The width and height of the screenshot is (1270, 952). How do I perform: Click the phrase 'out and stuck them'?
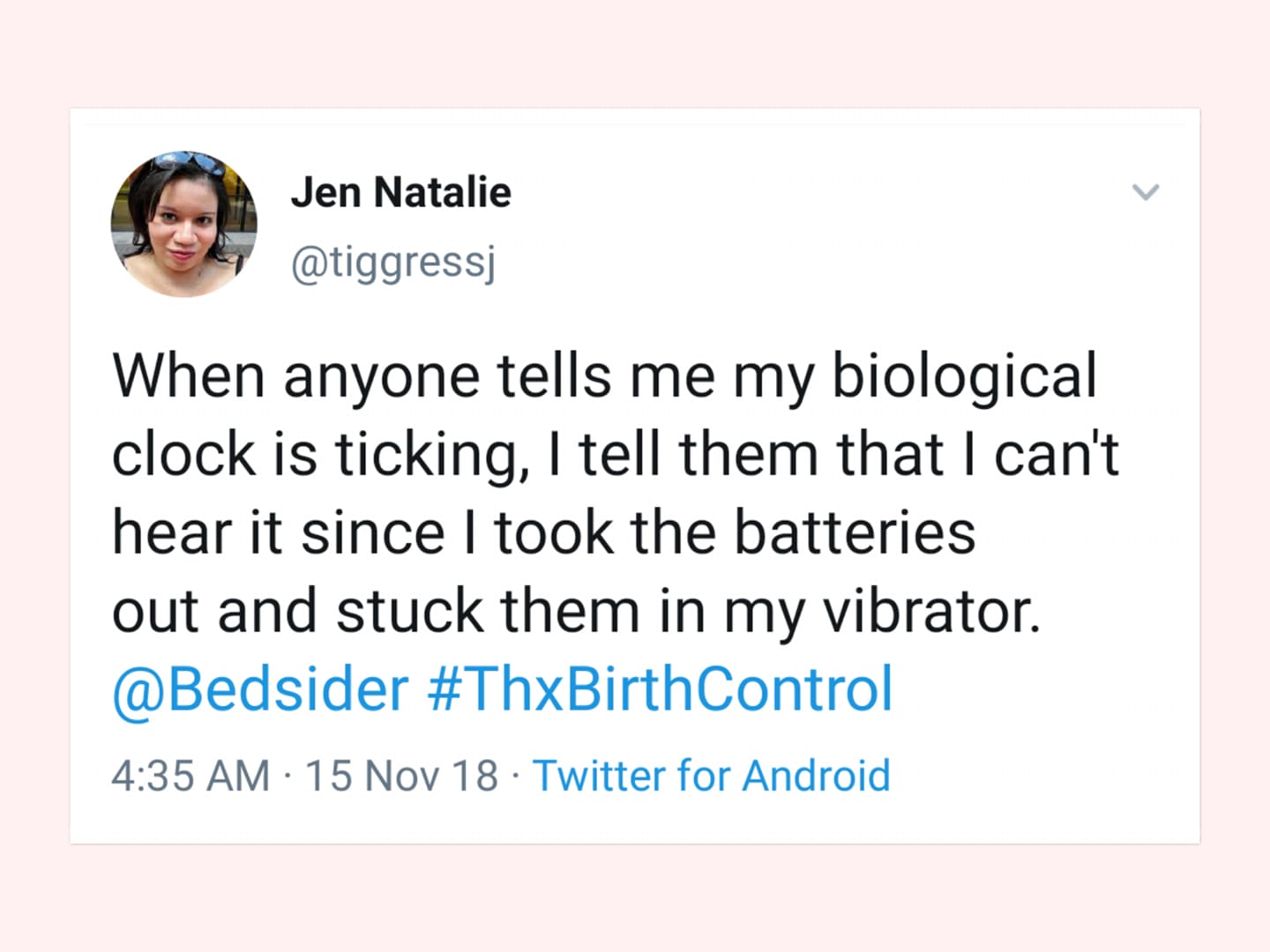tap(376, 611)
